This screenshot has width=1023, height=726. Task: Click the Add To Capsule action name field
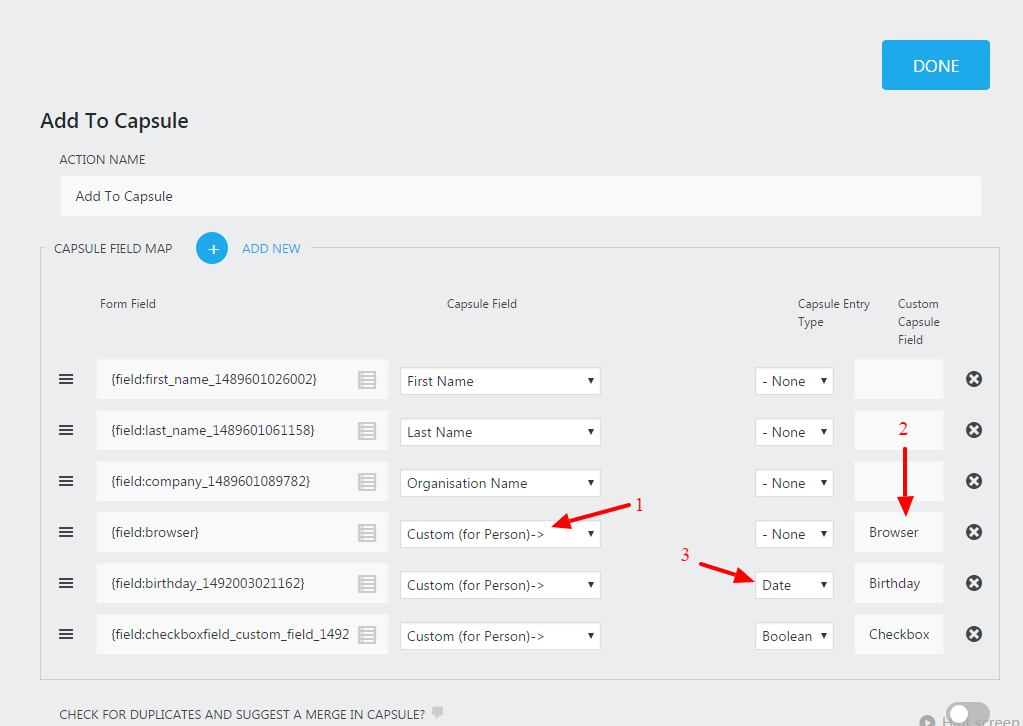520,196
